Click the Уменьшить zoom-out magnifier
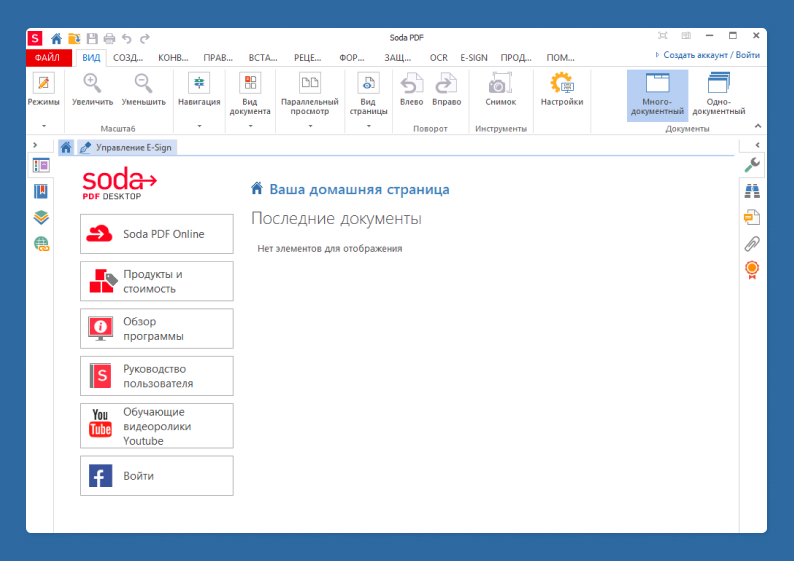794x561 pixels. pos(144,89)
